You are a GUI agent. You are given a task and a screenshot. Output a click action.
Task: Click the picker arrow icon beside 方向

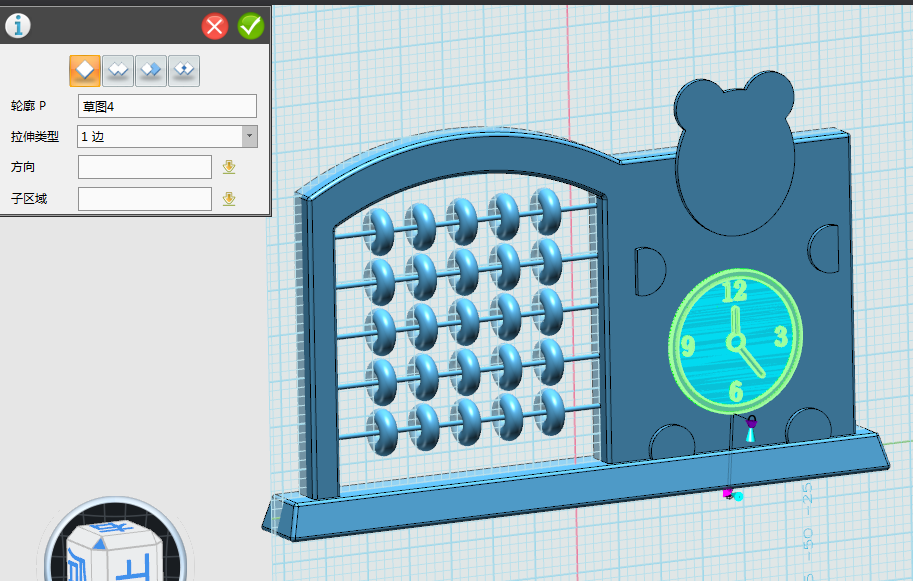click(229, 167)
